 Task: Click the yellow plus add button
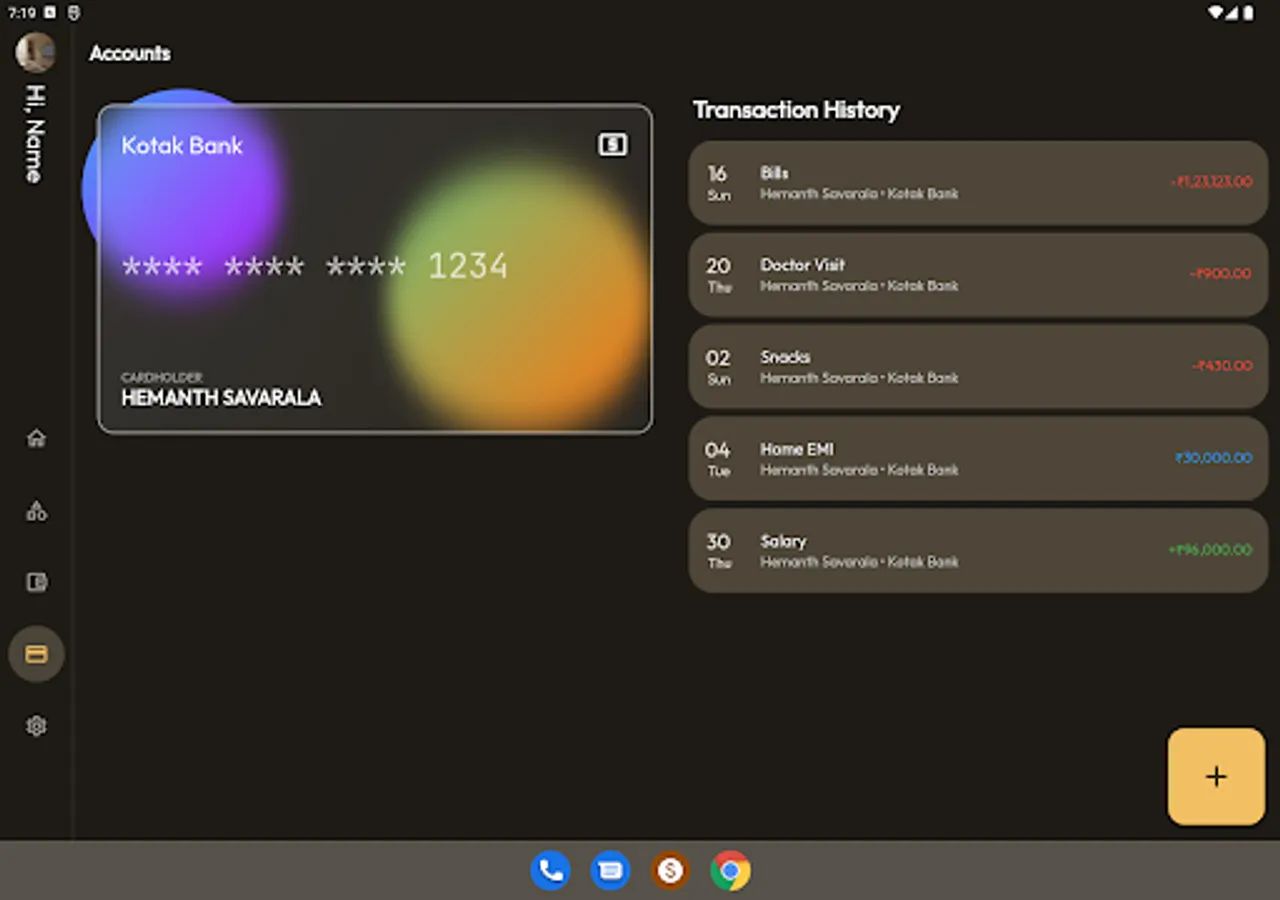[x=1216, y=777]
